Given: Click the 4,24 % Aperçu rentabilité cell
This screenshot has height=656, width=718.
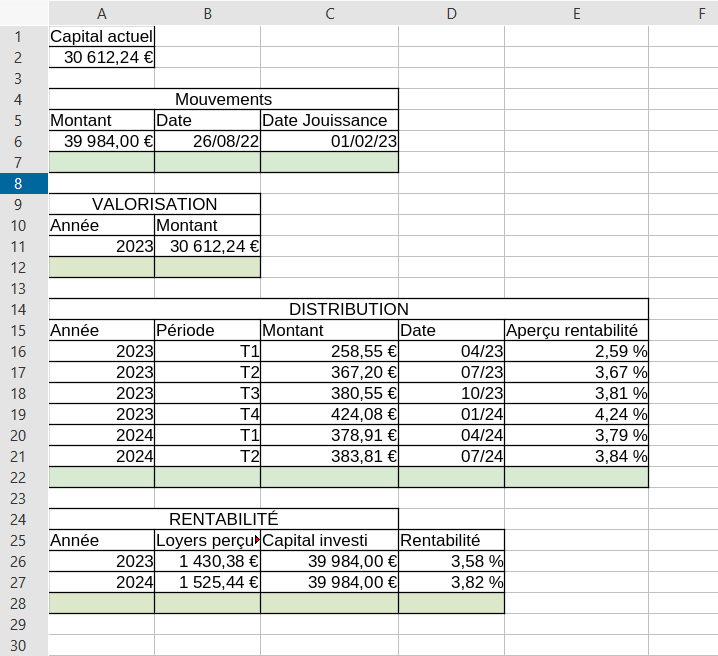Looking at the screenshot, I should [576, 414].
